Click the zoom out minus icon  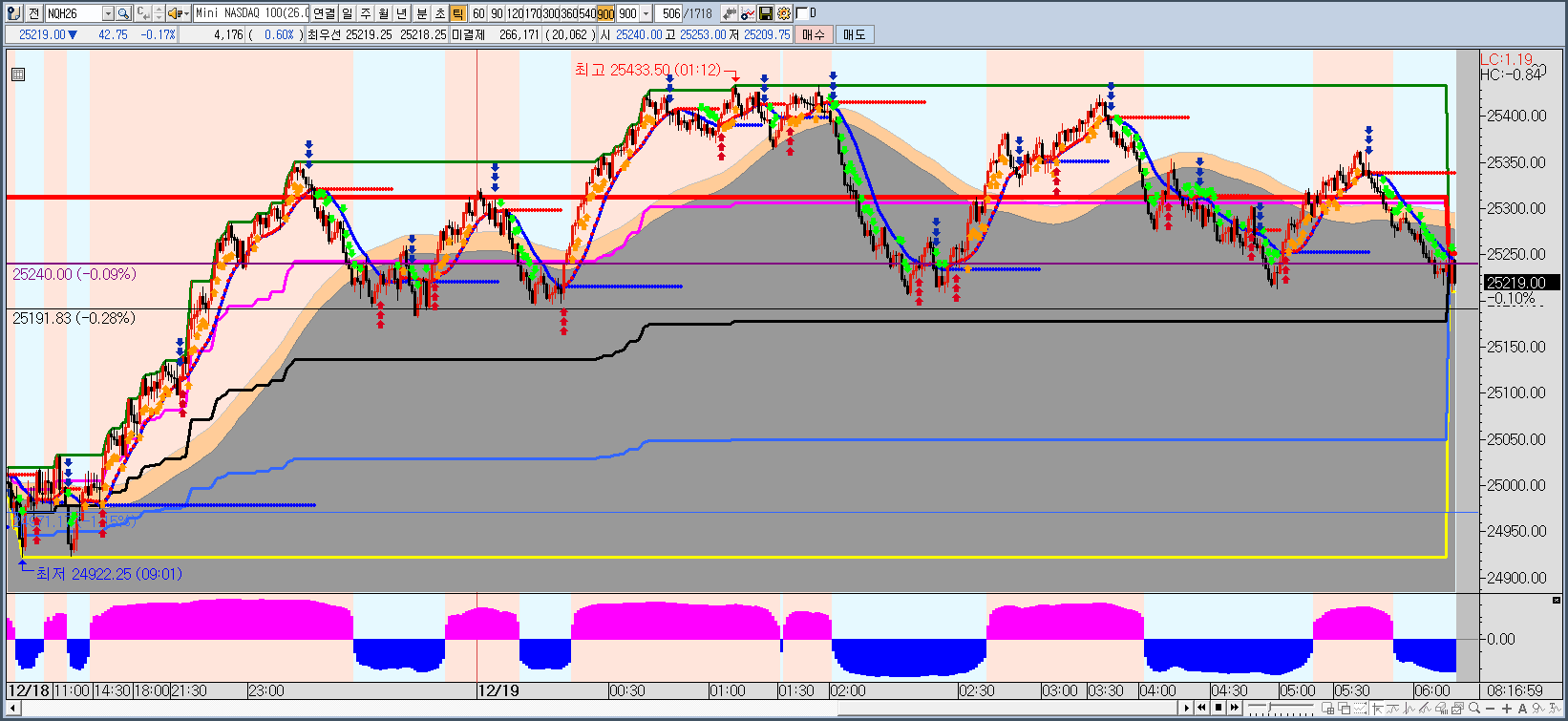coord(1492,709)
